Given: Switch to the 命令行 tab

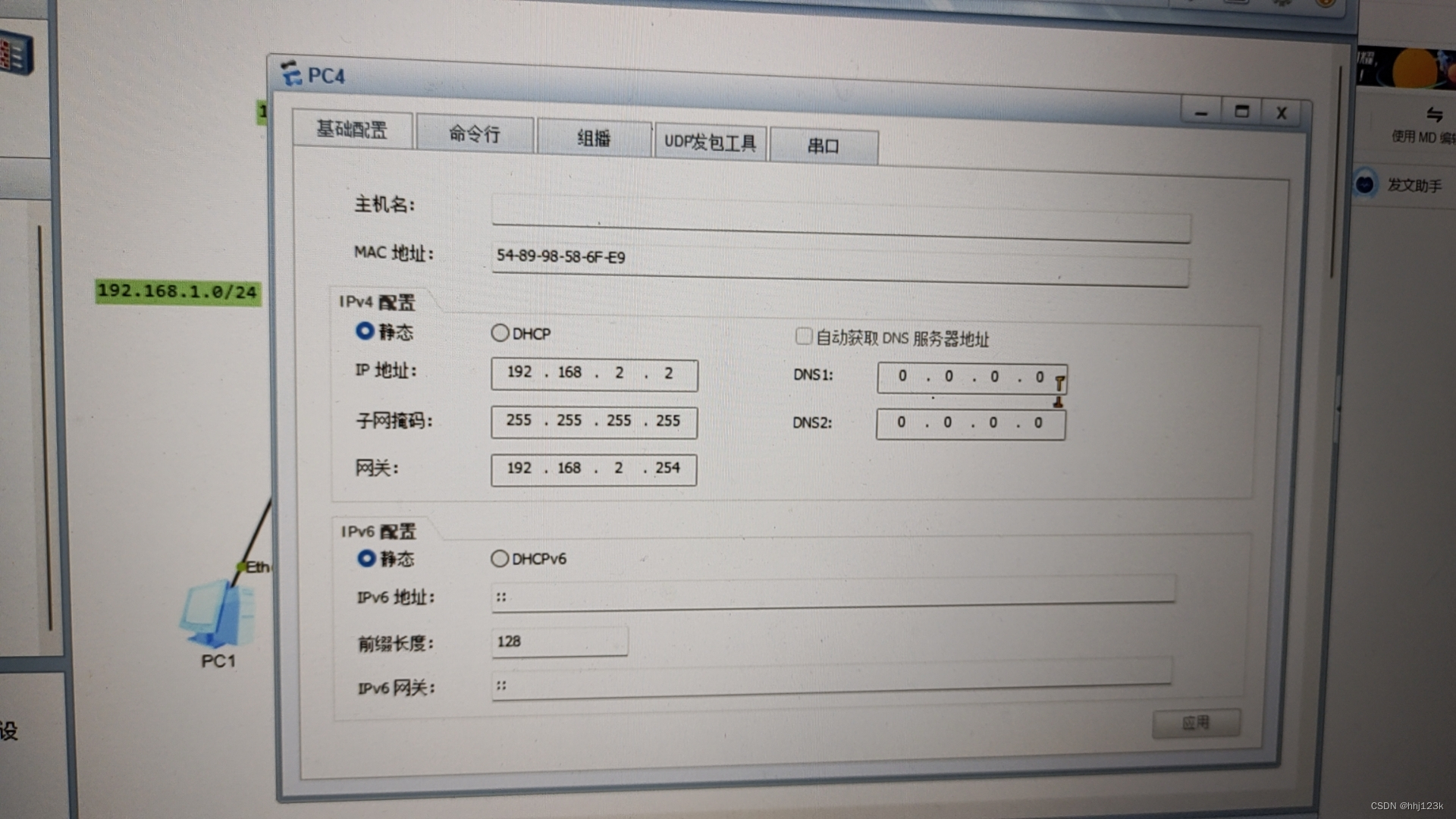Looking at the screenshot, I should [x=475, y=135].
